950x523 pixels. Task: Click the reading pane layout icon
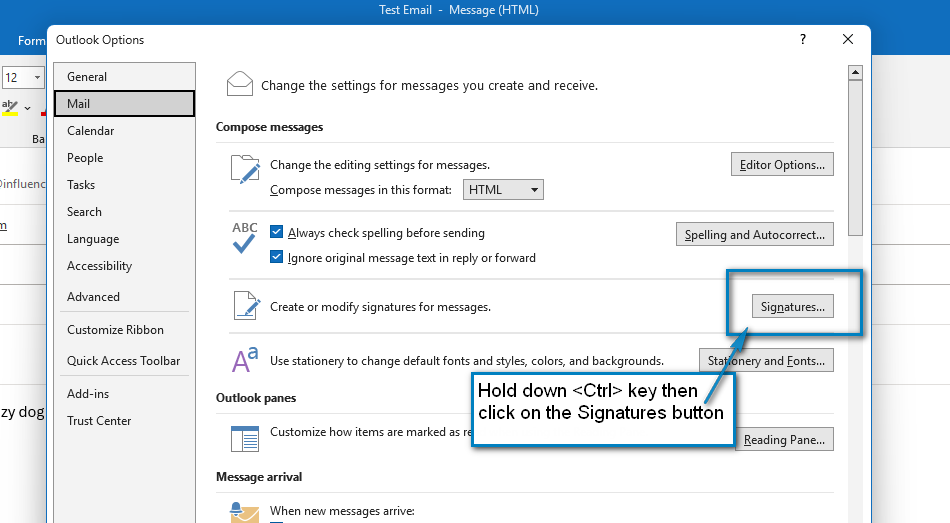(x=245, y=438)
